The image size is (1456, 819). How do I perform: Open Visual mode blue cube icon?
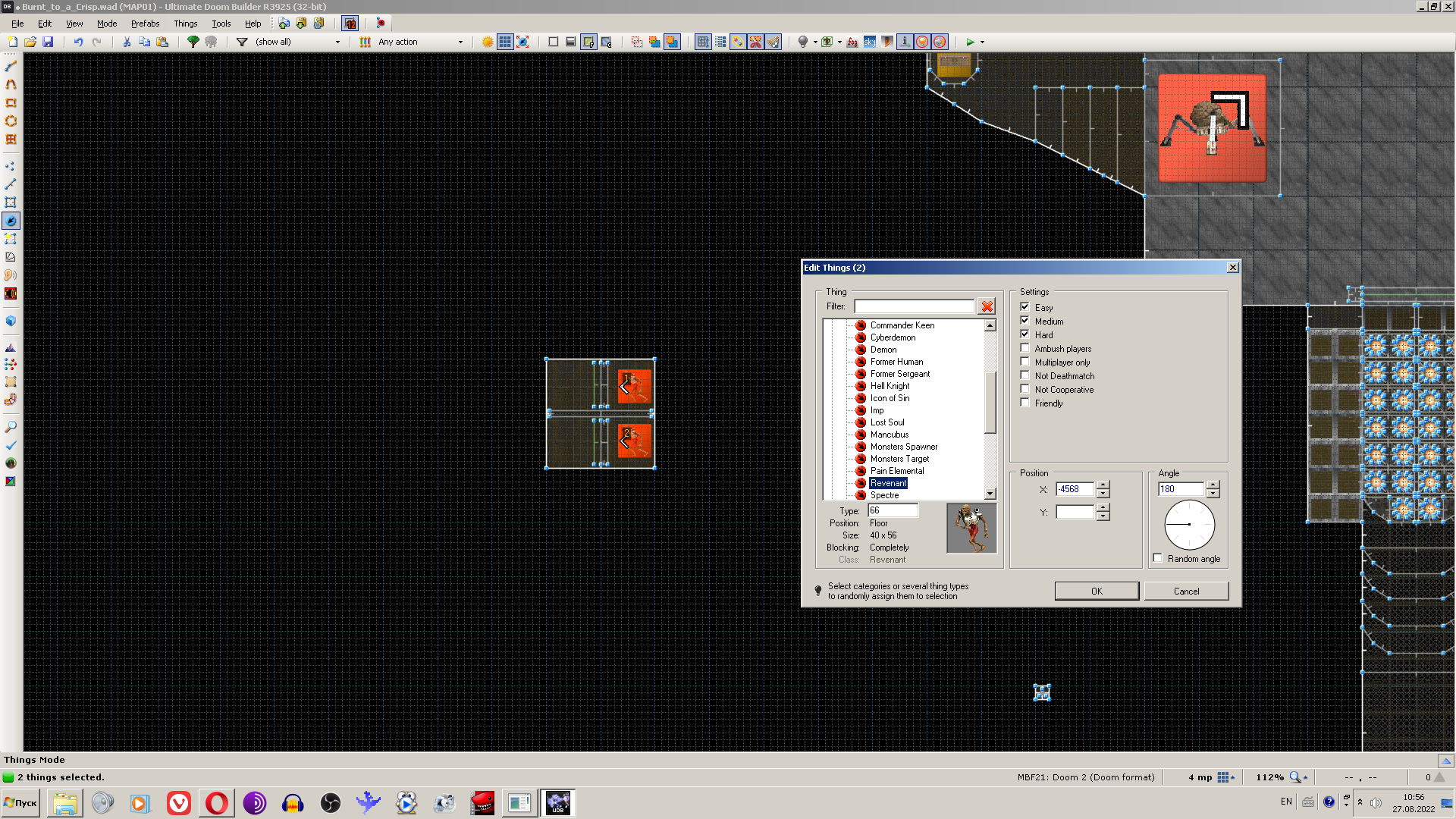(x=11, y=321)
